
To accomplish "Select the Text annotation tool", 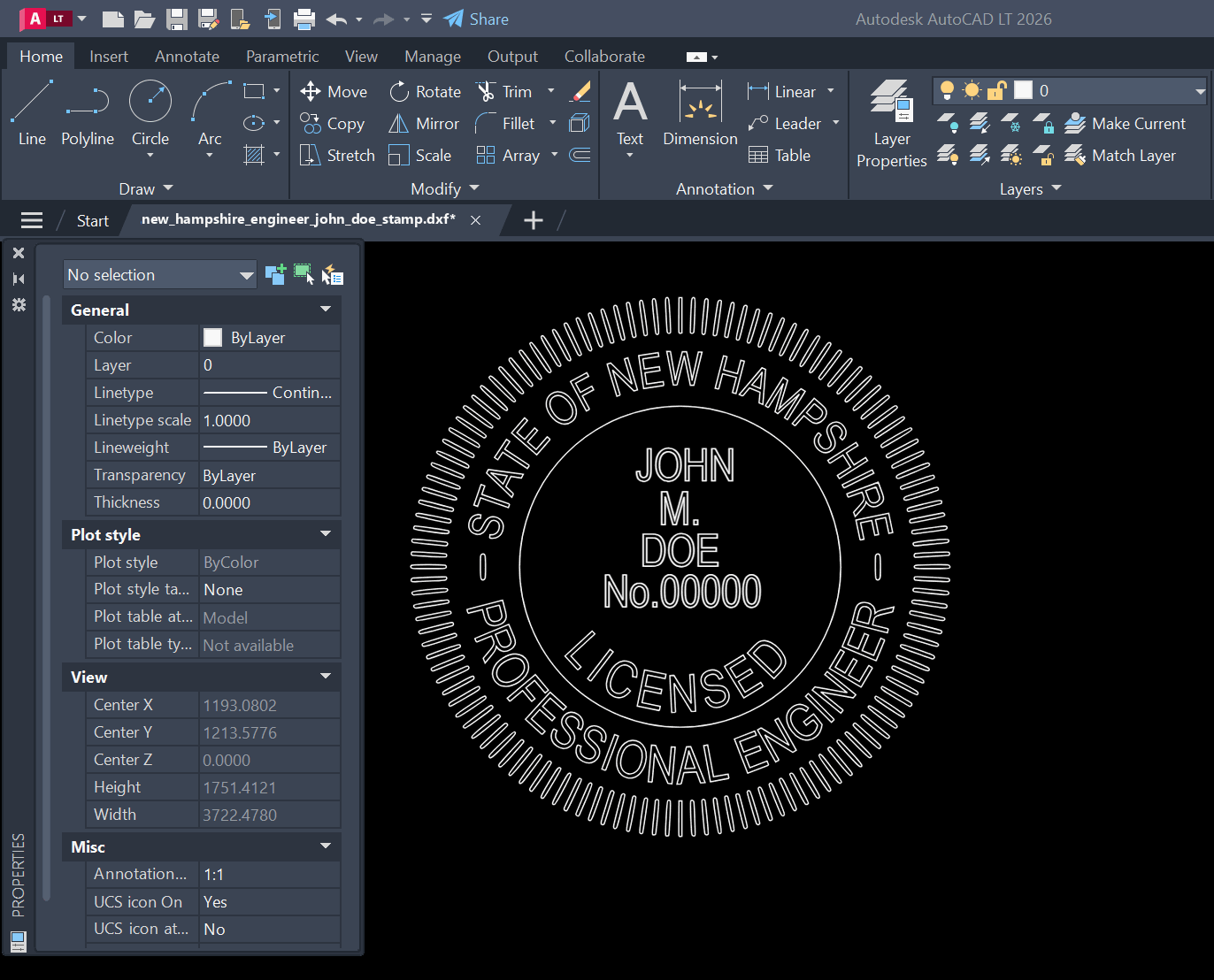I will 630,113.
